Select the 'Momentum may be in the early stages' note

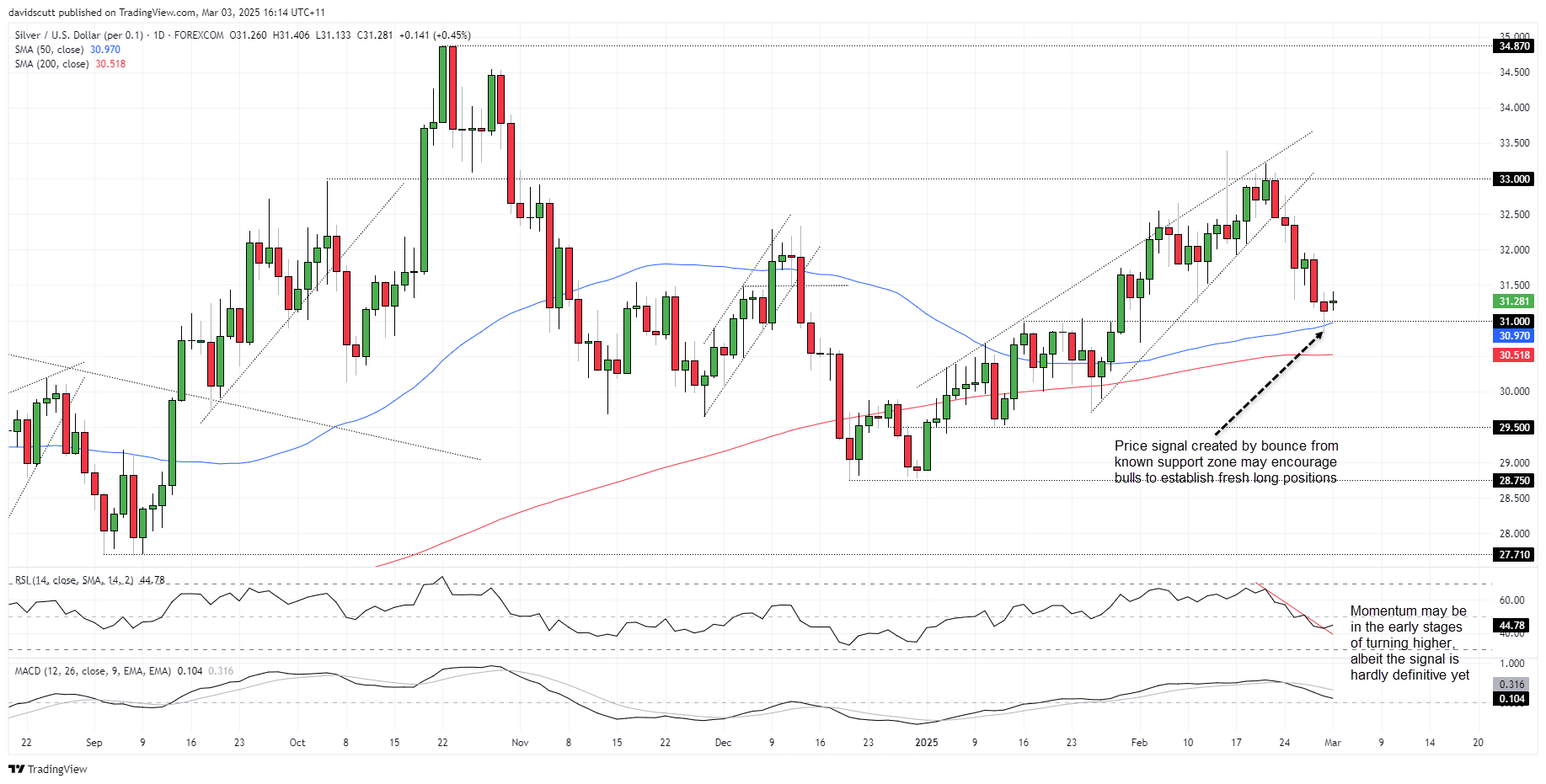[x=1410, y=643]
